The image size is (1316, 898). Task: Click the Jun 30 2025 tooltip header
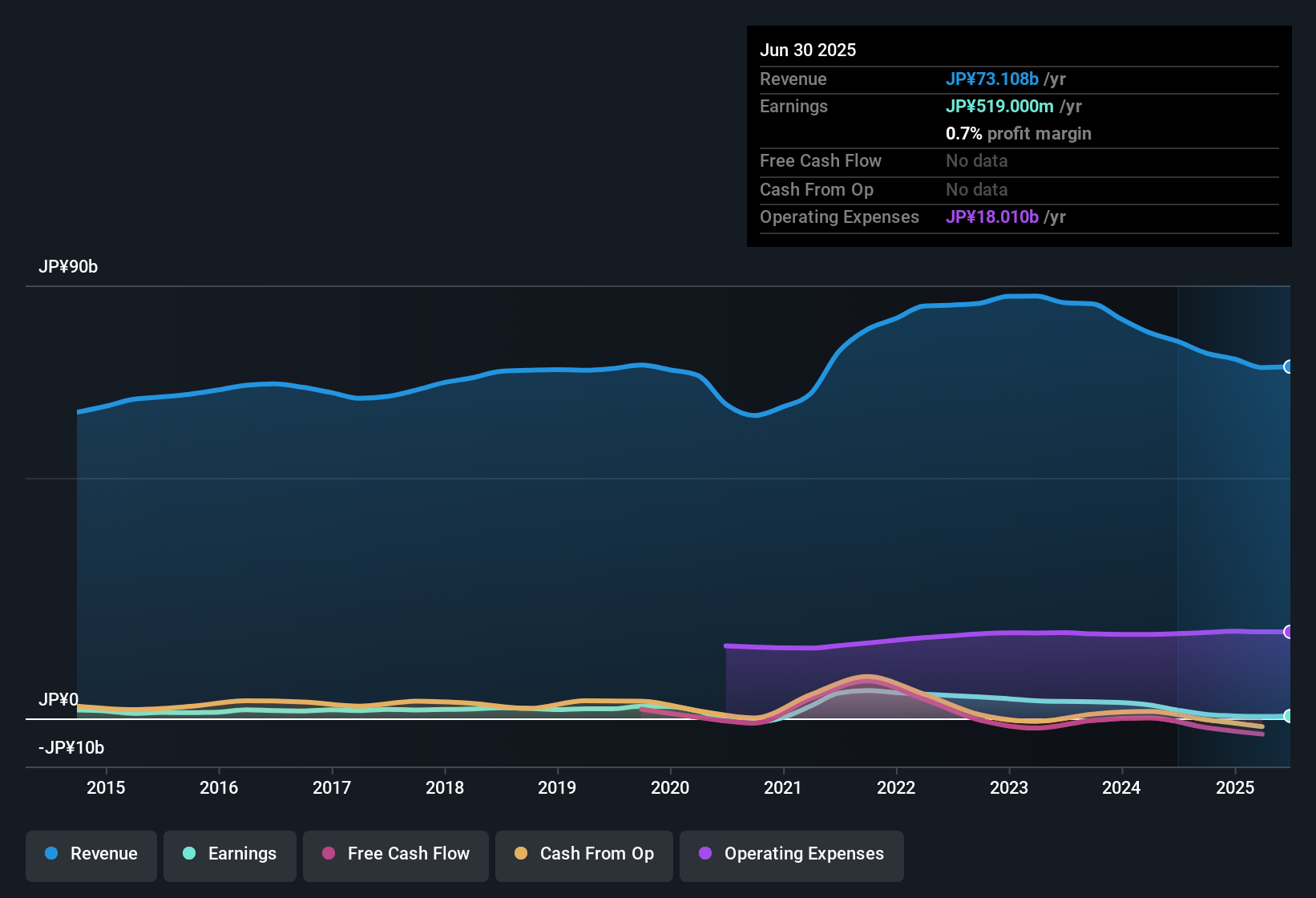point(808,50)
